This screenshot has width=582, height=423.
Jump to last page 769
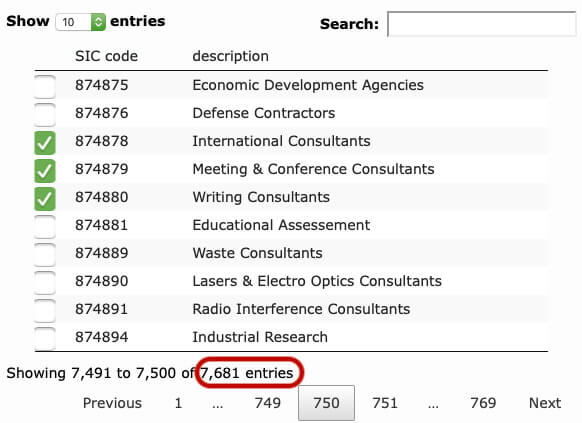tap(483, 403)
